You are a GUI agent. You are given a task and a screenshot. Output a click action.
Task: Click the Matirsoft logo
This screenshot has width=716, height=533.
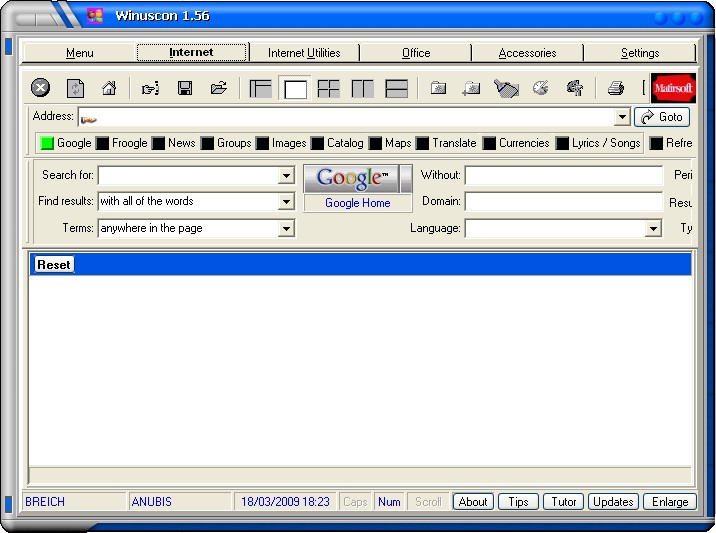[x=673, y=88]
